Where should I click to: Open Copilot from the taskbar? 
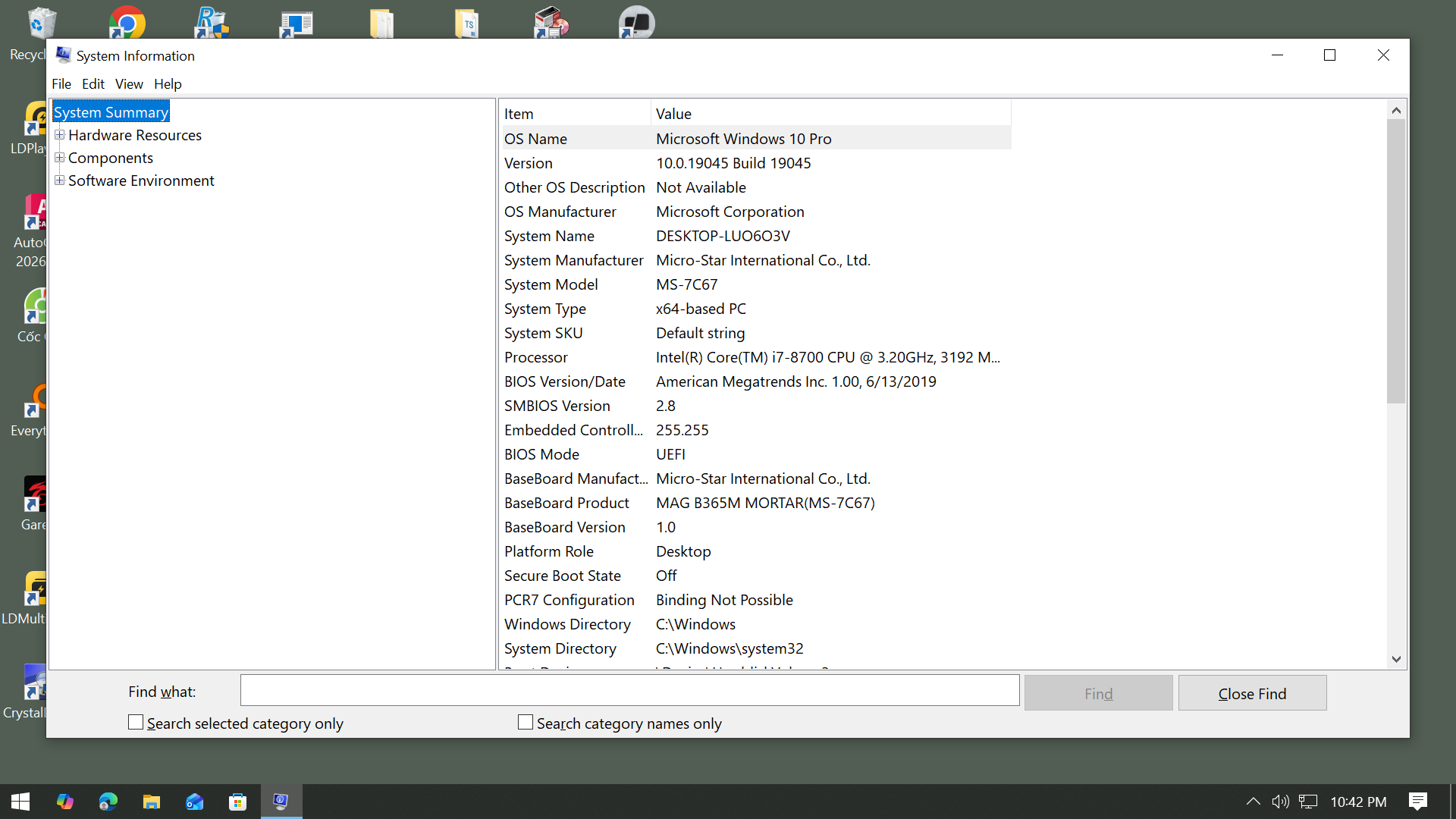65,802
